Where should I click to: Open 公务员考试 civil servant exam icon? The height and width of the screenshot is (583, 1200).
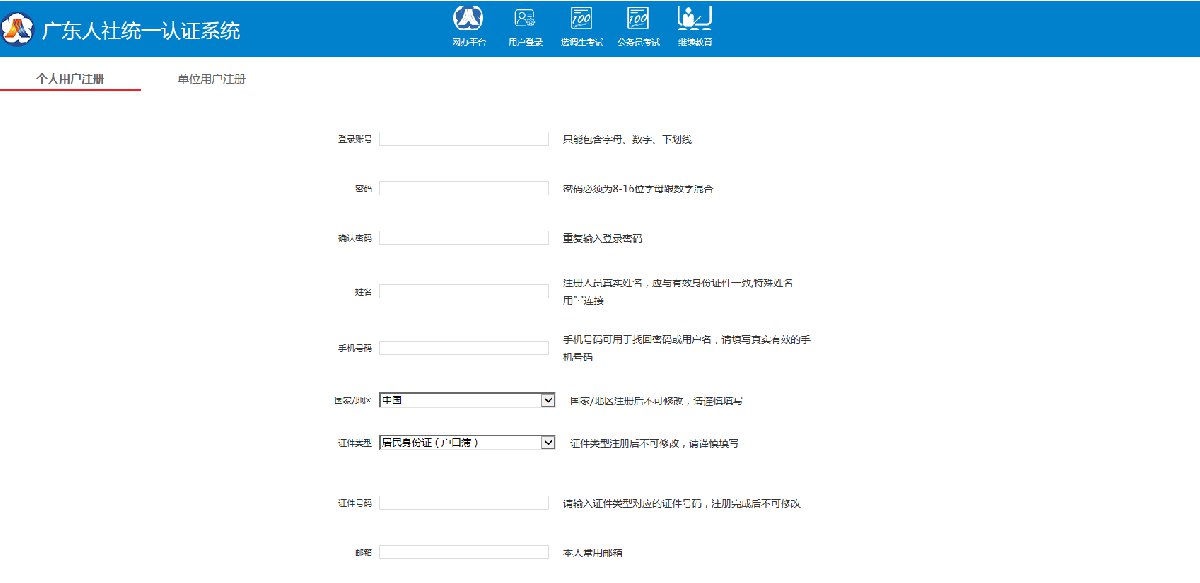point(637,18)
